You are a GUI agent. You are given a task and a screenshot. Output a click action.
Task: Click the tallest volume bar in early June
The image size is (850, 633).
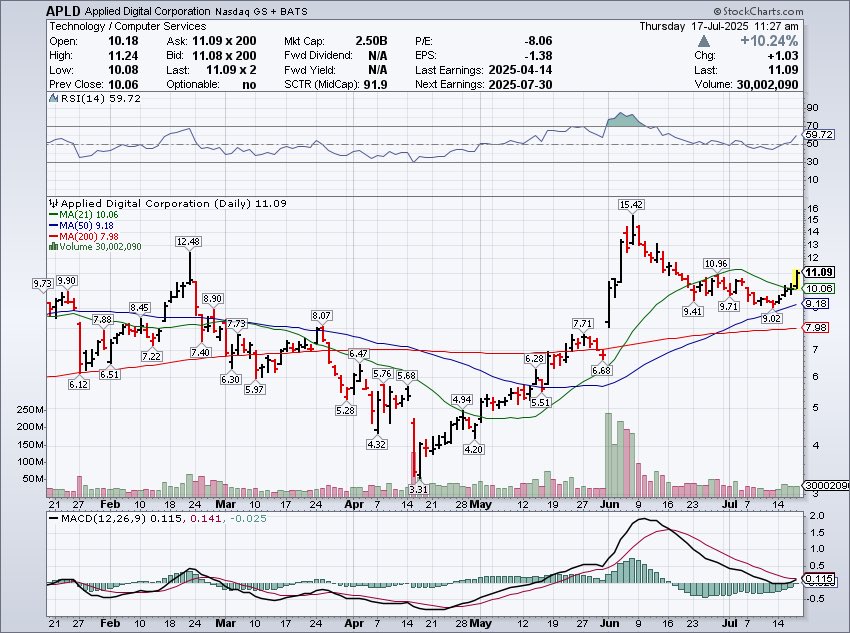(x=608, y=455)
